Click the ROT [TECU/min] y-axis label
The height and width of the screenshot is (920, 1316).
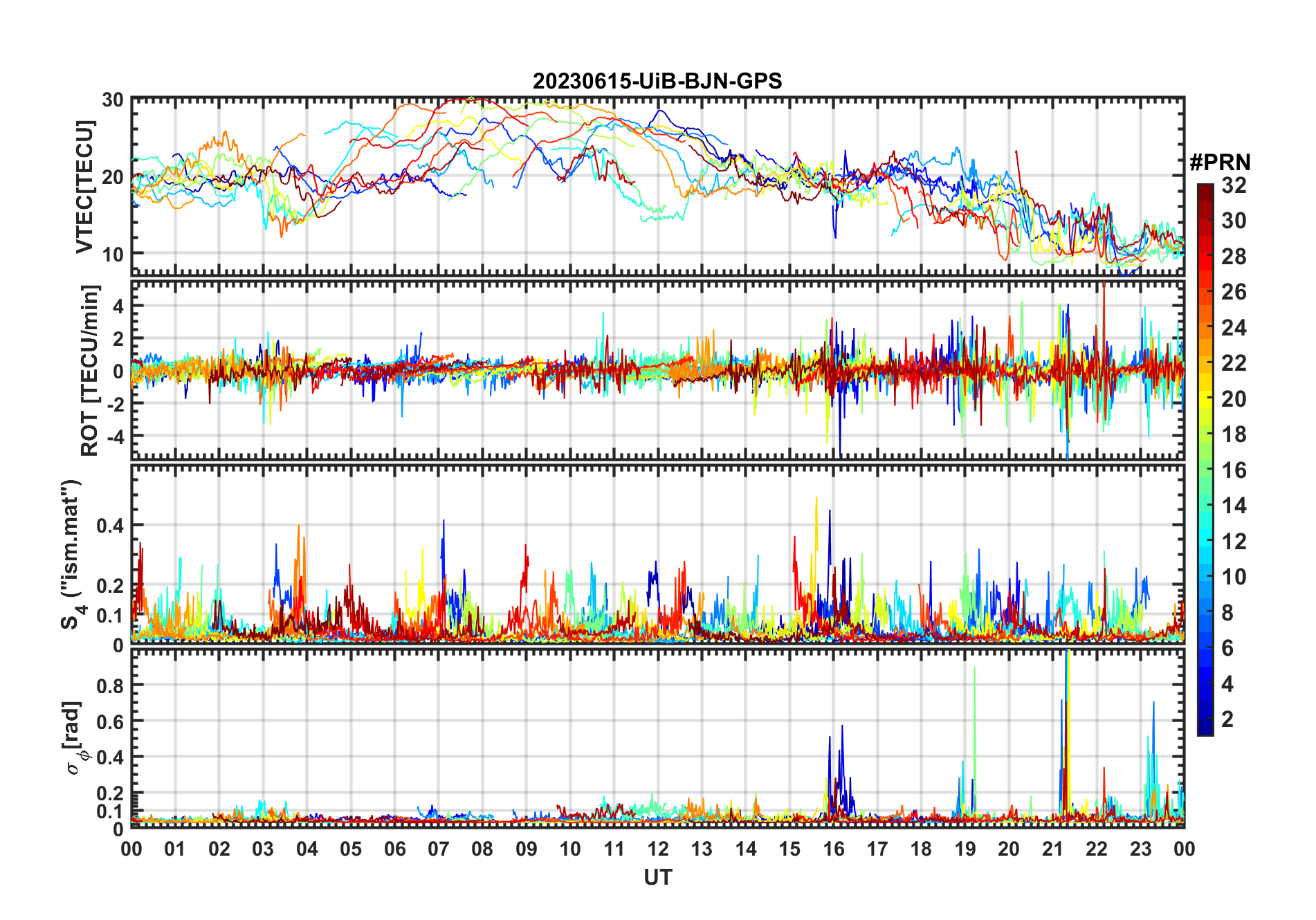tap(90, 370)
